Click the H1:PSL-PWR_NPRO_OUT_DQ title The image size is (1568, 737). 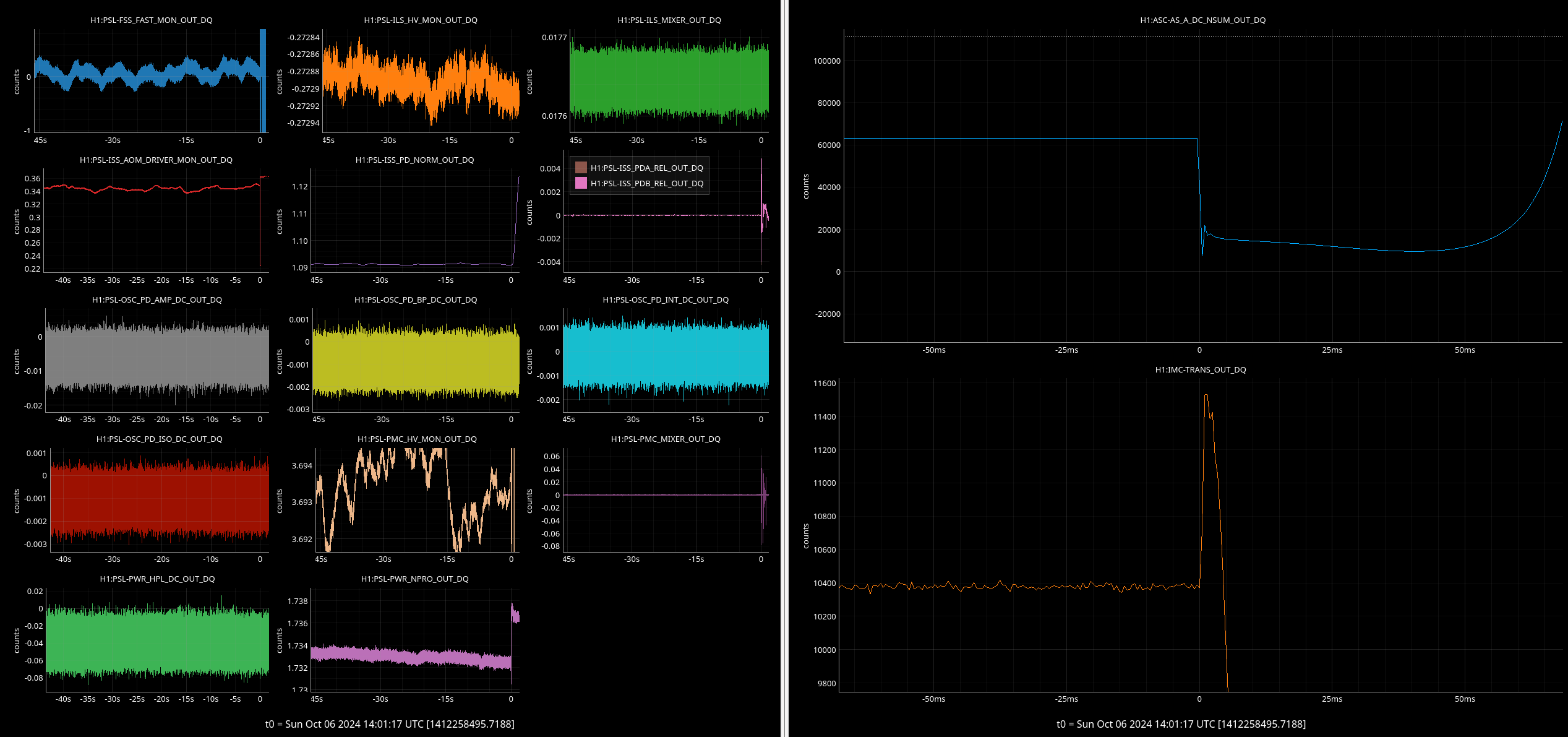point(414,579)
